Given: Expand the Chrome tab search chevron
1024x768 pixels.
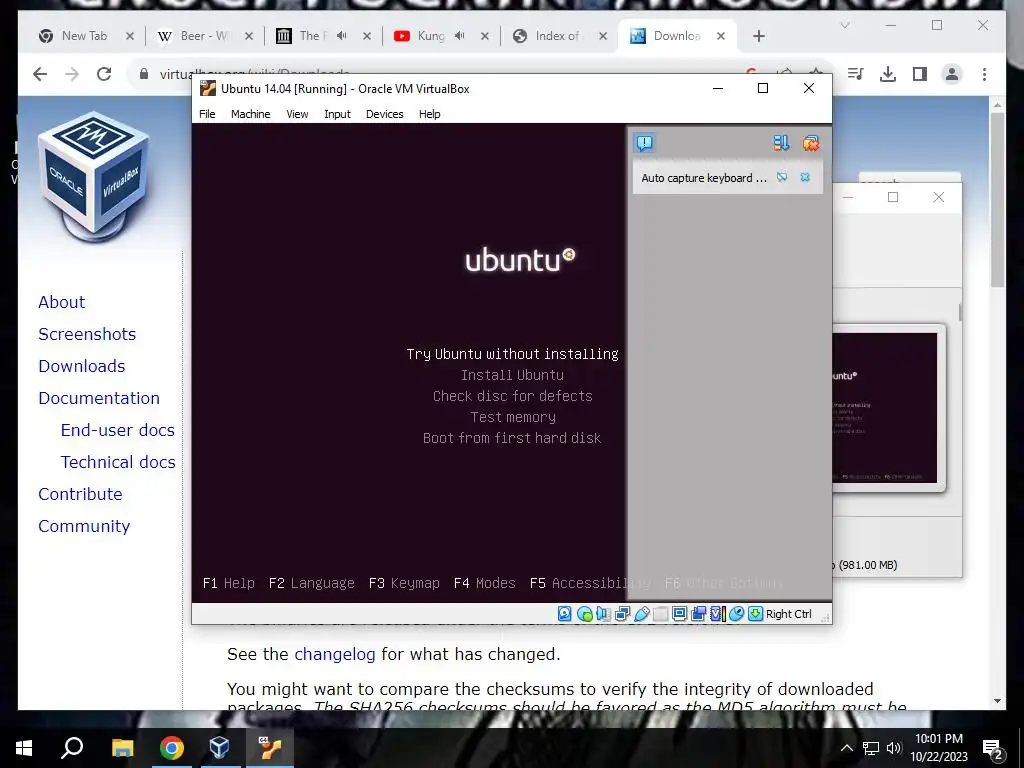Looking at the screenshot, I should [x=844, y=25].
